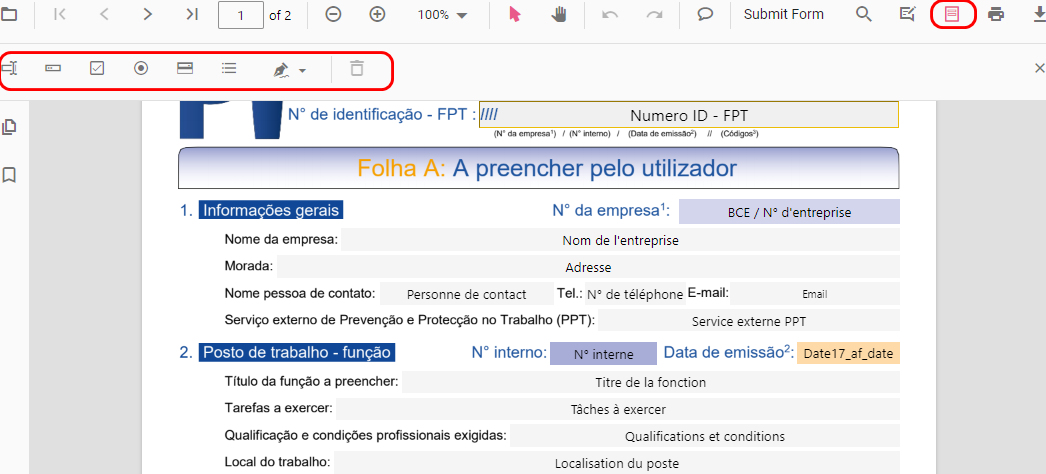Add a list box form field

click(229, 68)
